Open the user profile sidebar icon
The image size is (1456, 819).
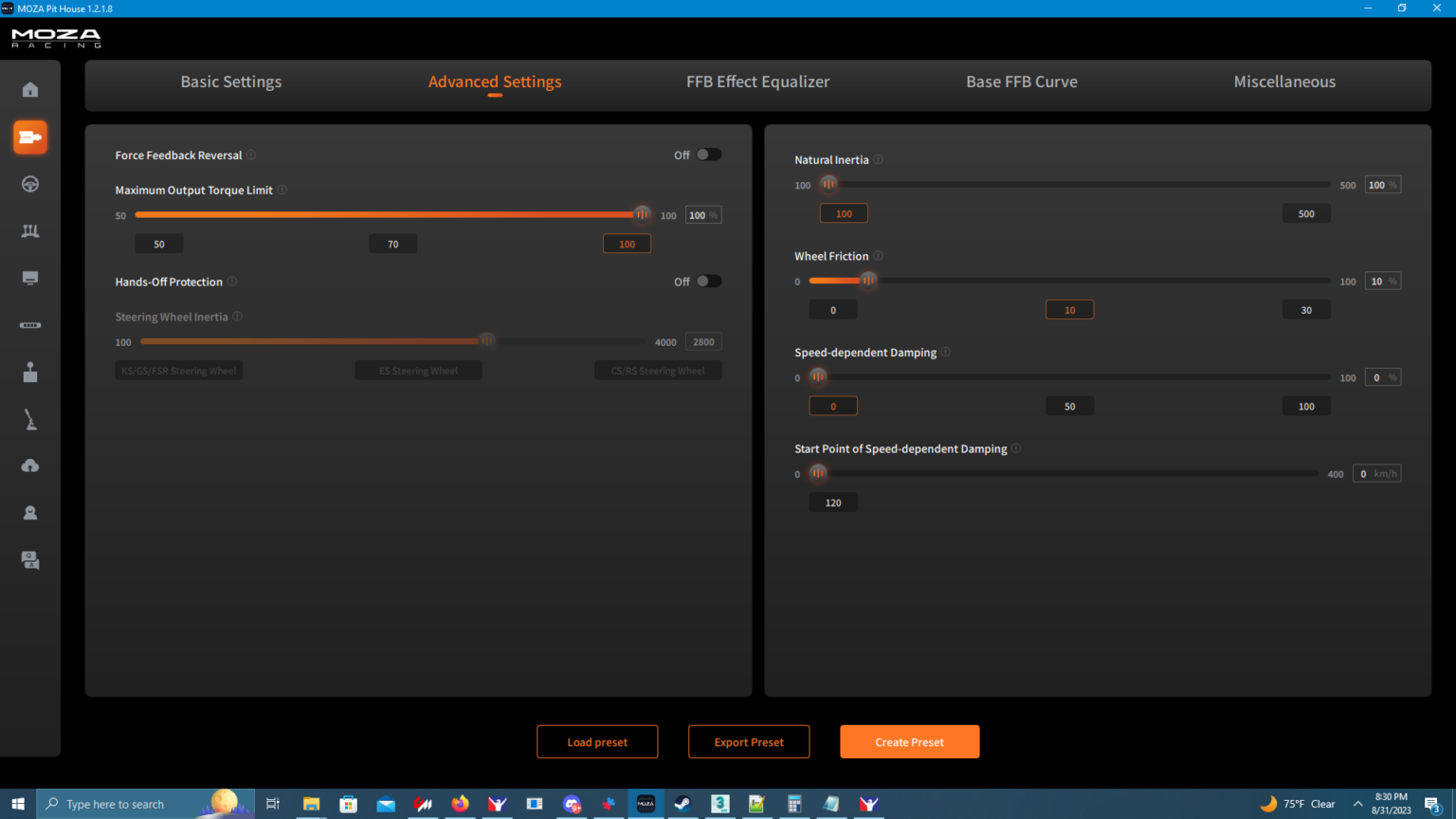click(30, 513)
